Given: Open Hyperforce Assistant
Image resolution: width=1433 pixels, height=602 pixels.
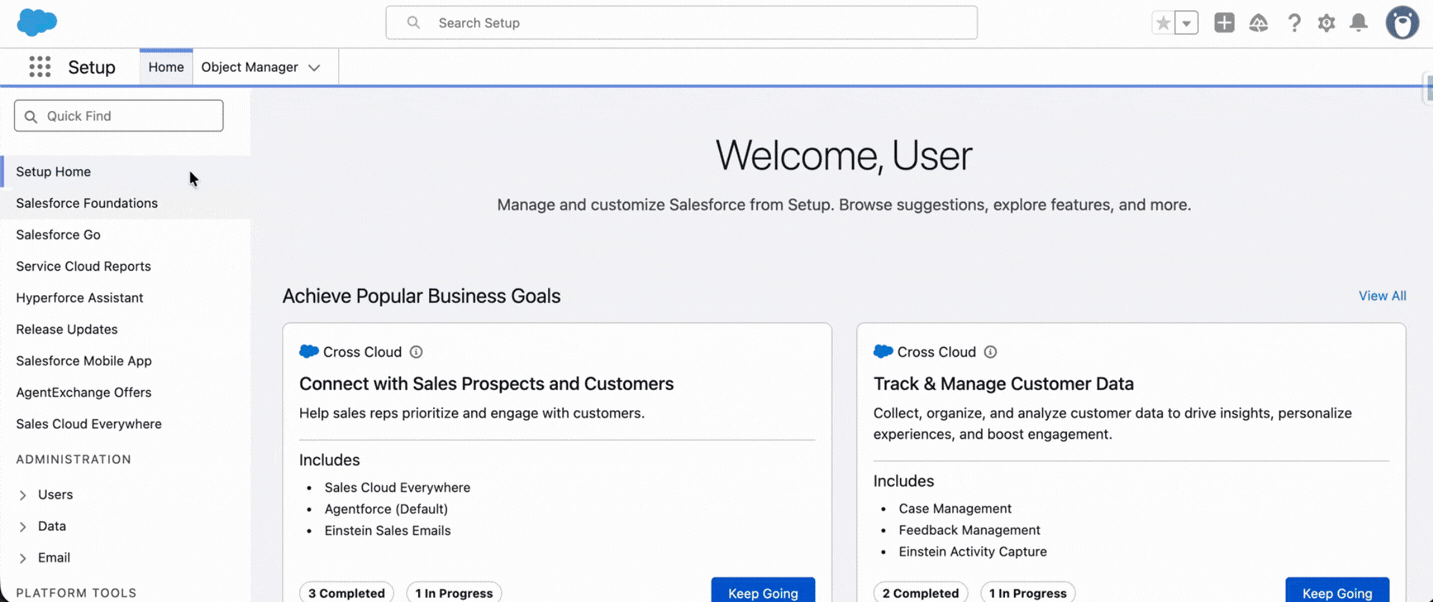Looking at the screenshot, I should (x=79, y=298).
